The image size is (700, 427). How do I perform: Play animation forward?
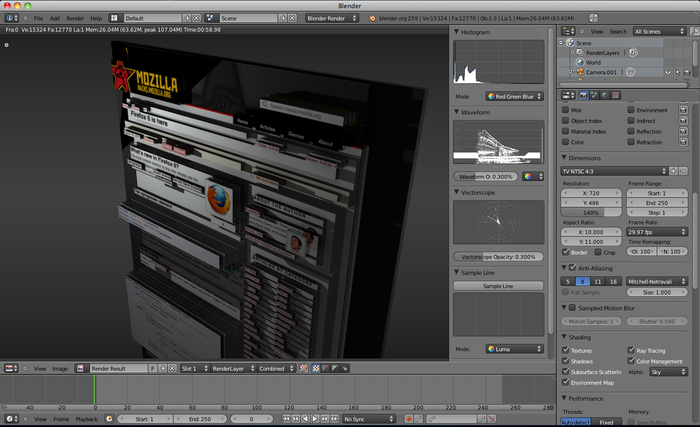[315, 419]
